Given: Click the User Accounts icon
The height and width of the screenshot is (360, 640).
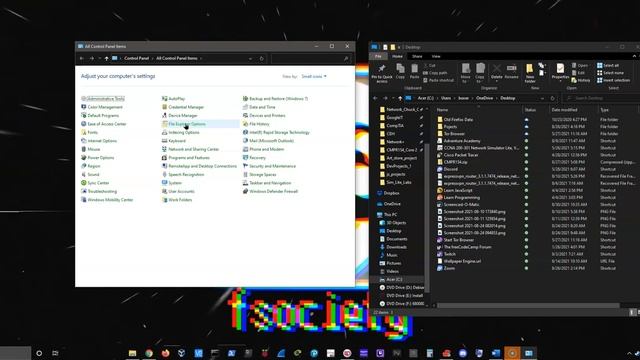Looking at the screenshot, I should [x=164, y=191].
